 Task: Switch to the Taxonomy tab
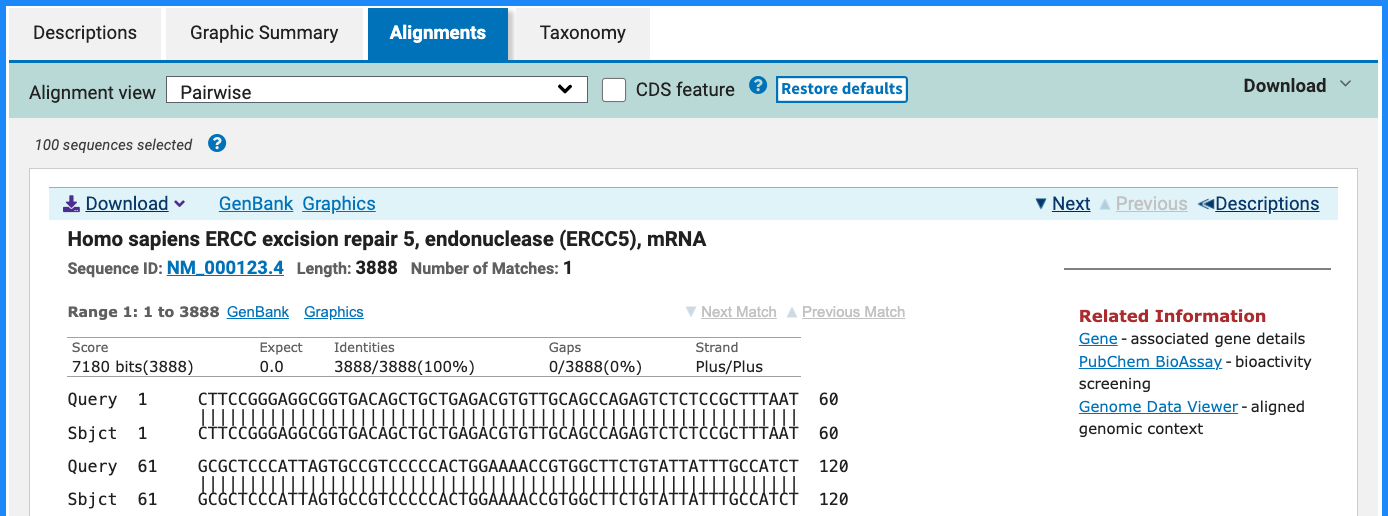click(582, 33)
